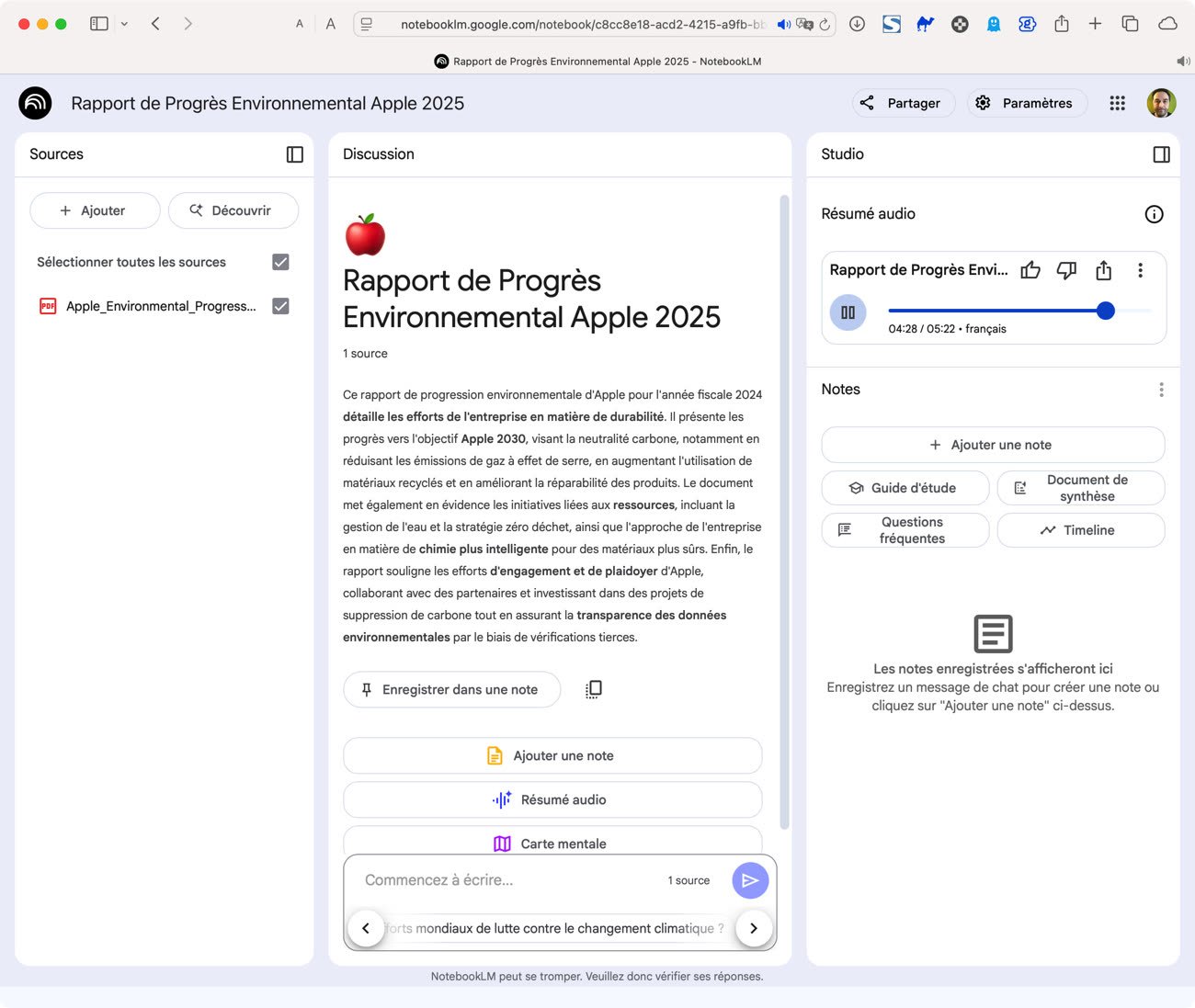Select the Rapport de Progrès browser tab
Screen dimensions: 1195x1008
pyautogui.click(x=597, y=61)
